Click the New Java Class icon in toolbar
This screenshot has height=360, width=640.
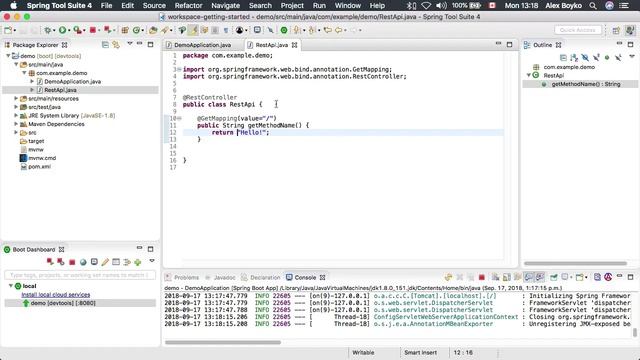(136, 30)
